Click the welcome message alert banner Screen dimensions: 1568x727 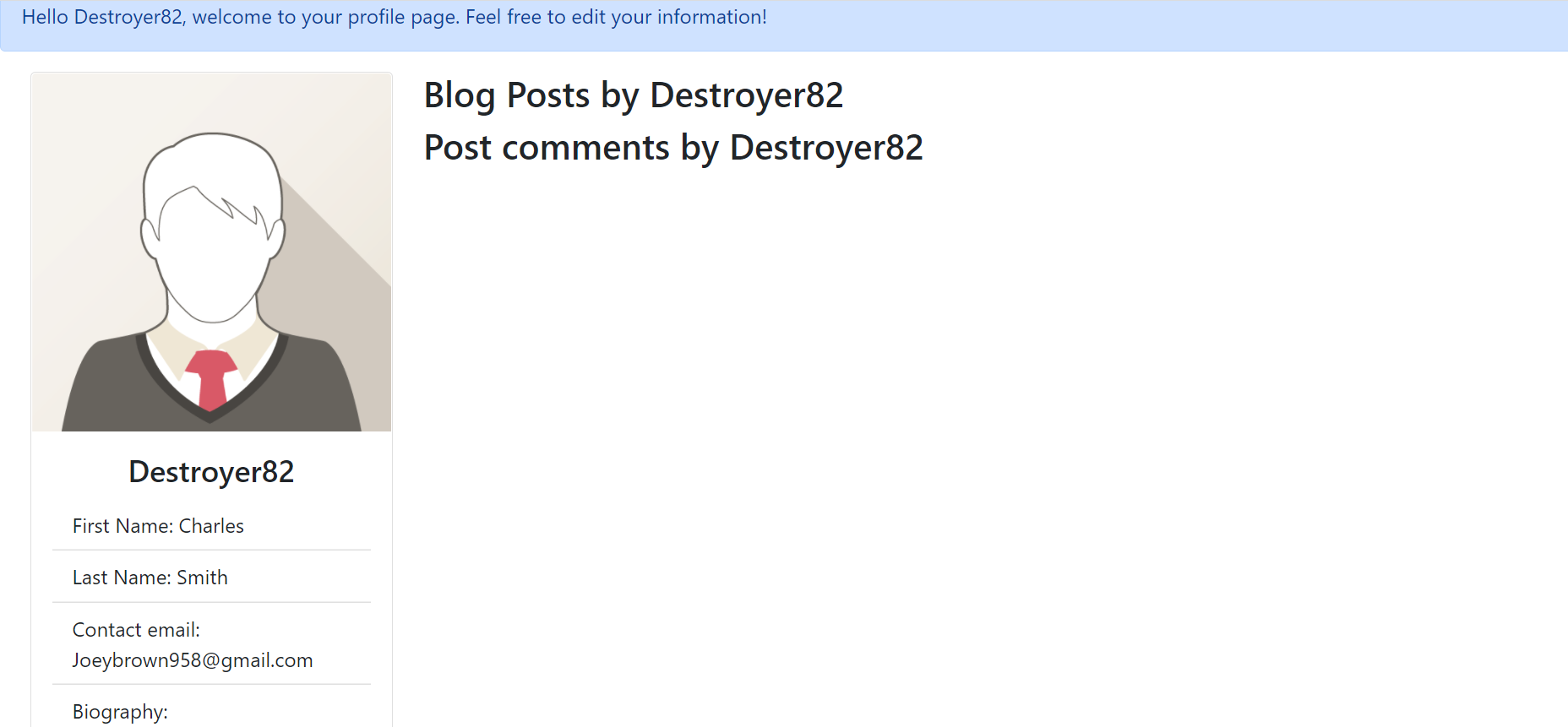coord(784,25)
